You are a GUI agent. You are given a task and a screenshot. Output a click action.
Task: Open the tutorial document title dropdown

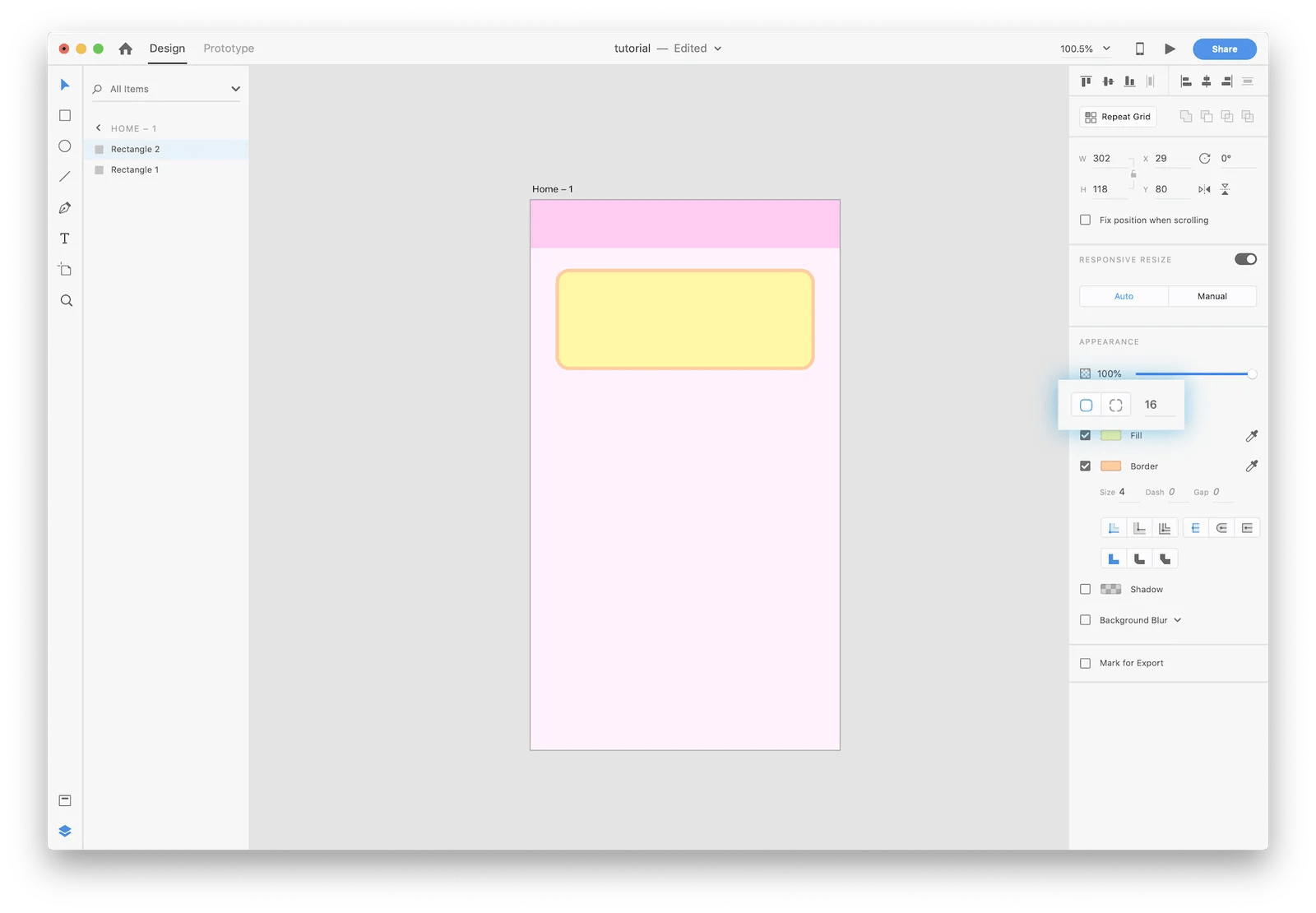(717, 49)
